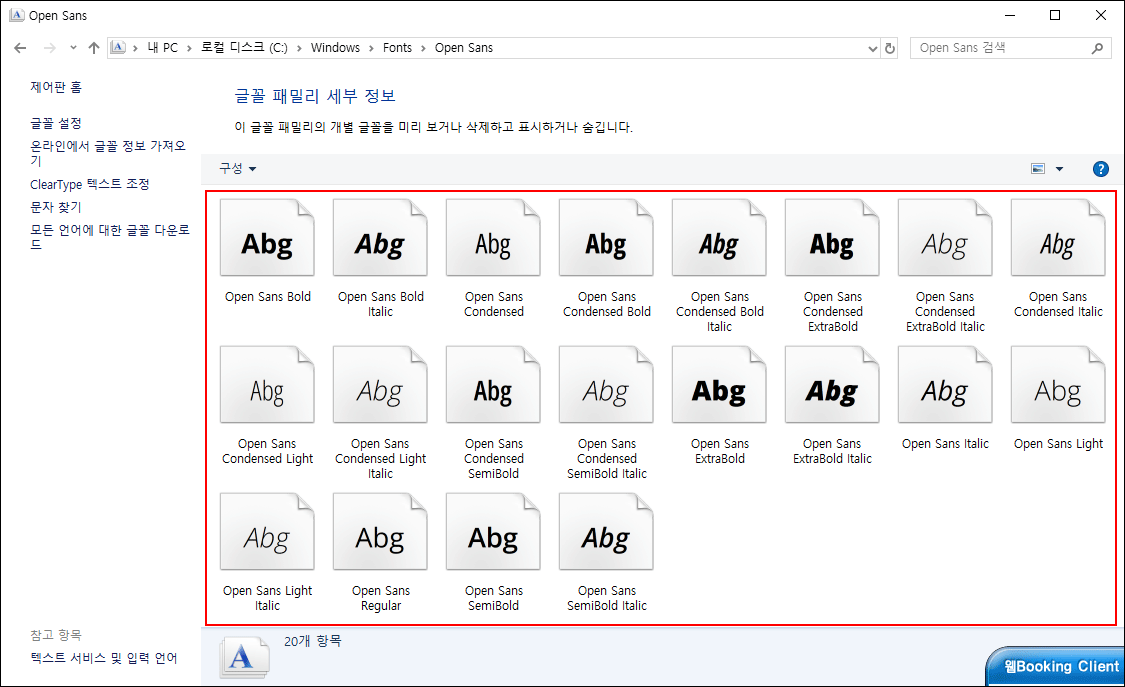Expand chevron after 내 PC in path
The width and height of the screenshot is (1125, 687).
[x=189, y=48]
